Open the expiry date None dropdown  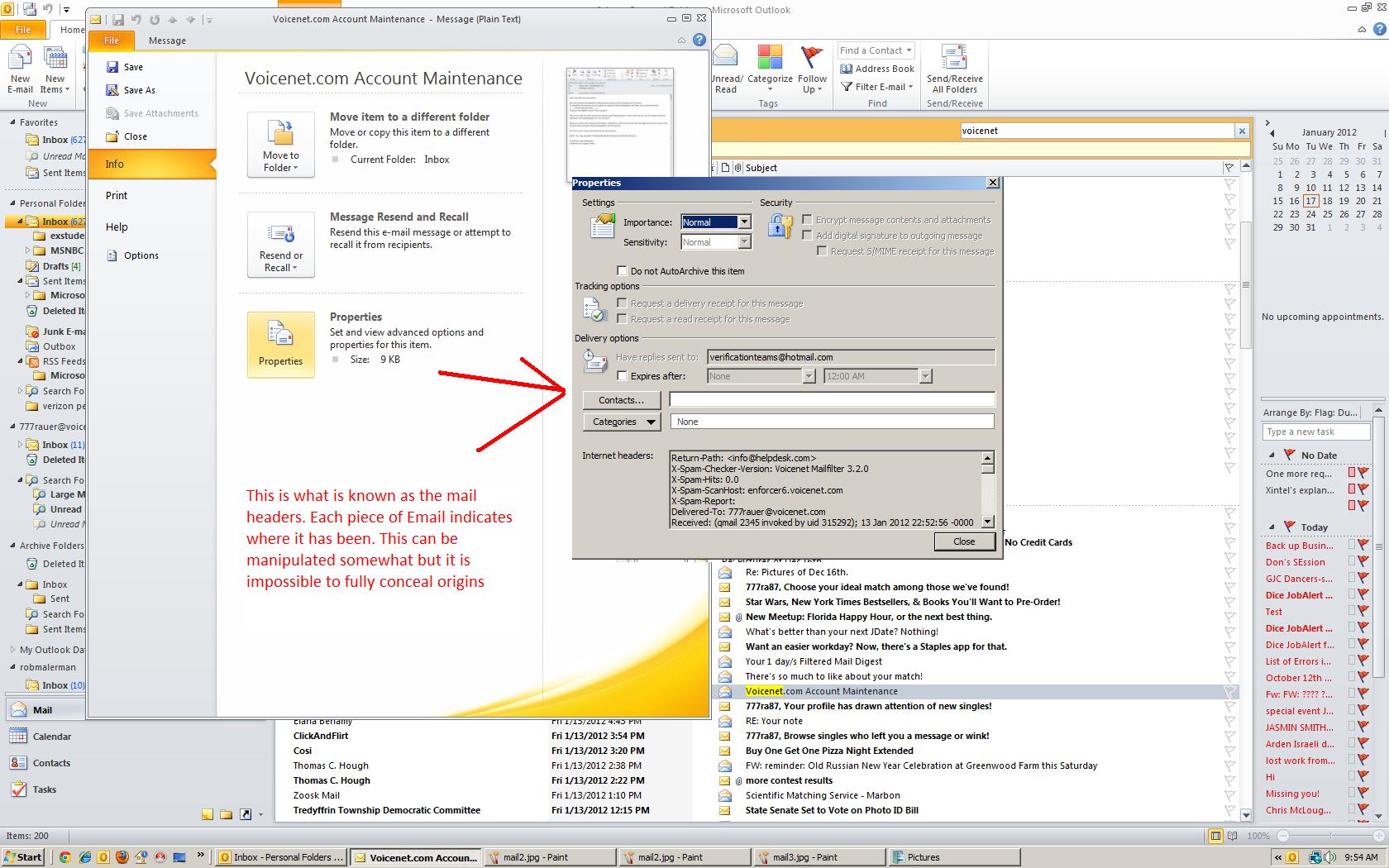coord(809,376)
